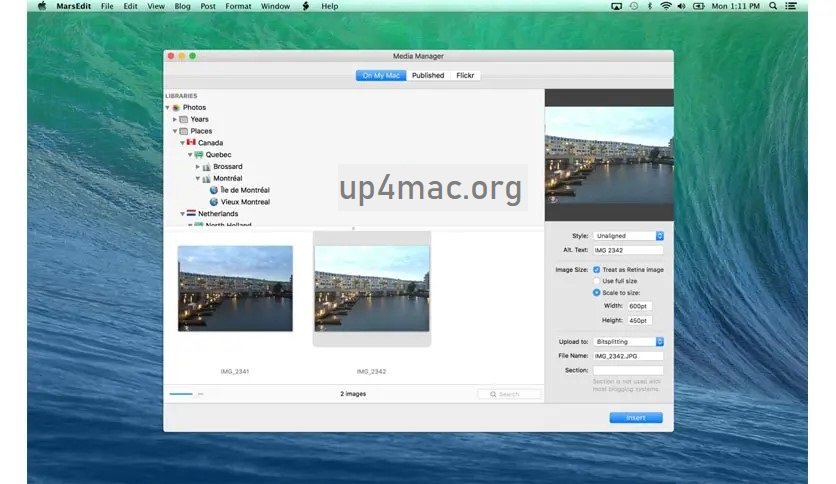Click the Canada flag icon
Screen dimensions: 836x484
point(190,142)
